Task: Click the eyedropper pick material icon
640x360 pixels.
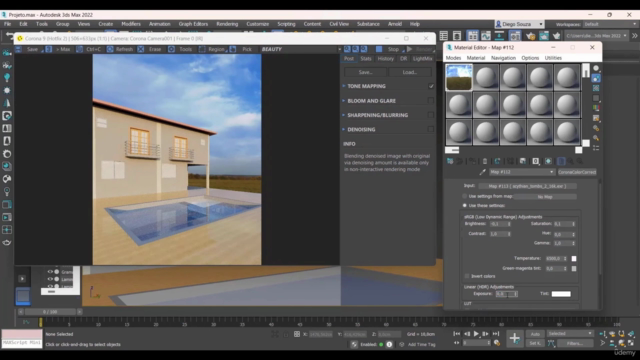Action: (x=482, y=172)
